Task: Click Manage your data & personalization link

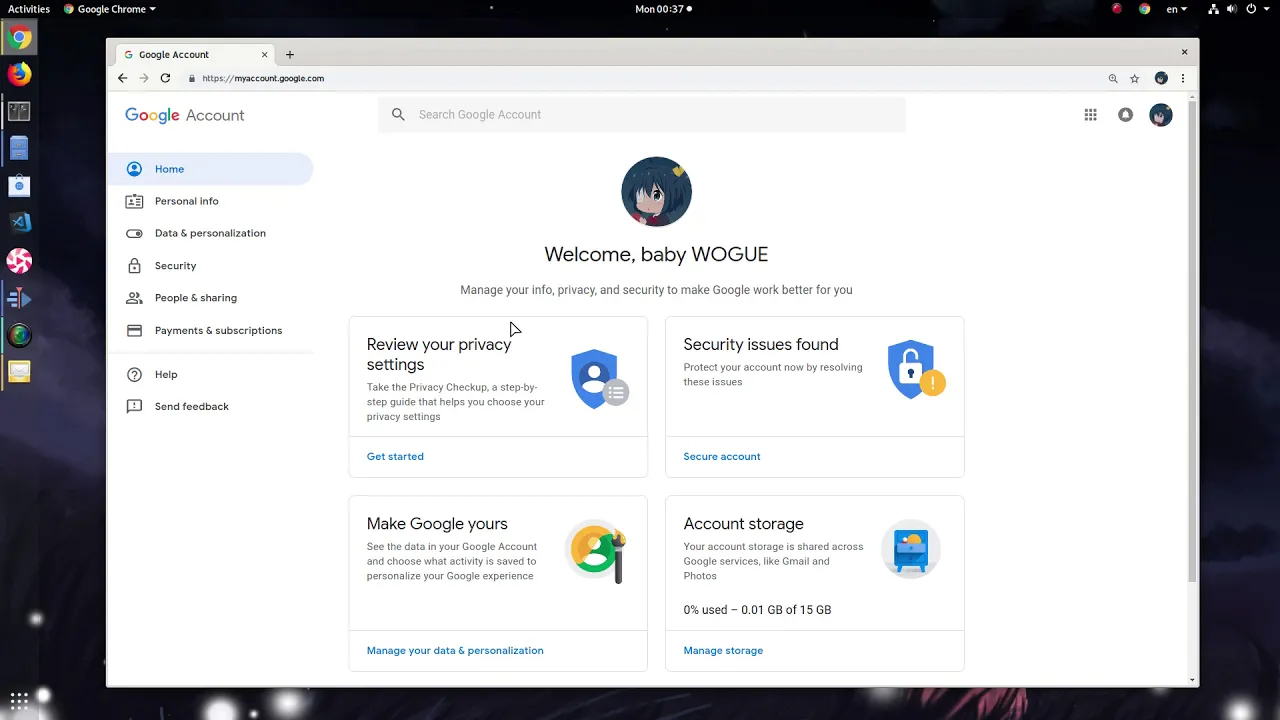Action: [x=455, y=650]
